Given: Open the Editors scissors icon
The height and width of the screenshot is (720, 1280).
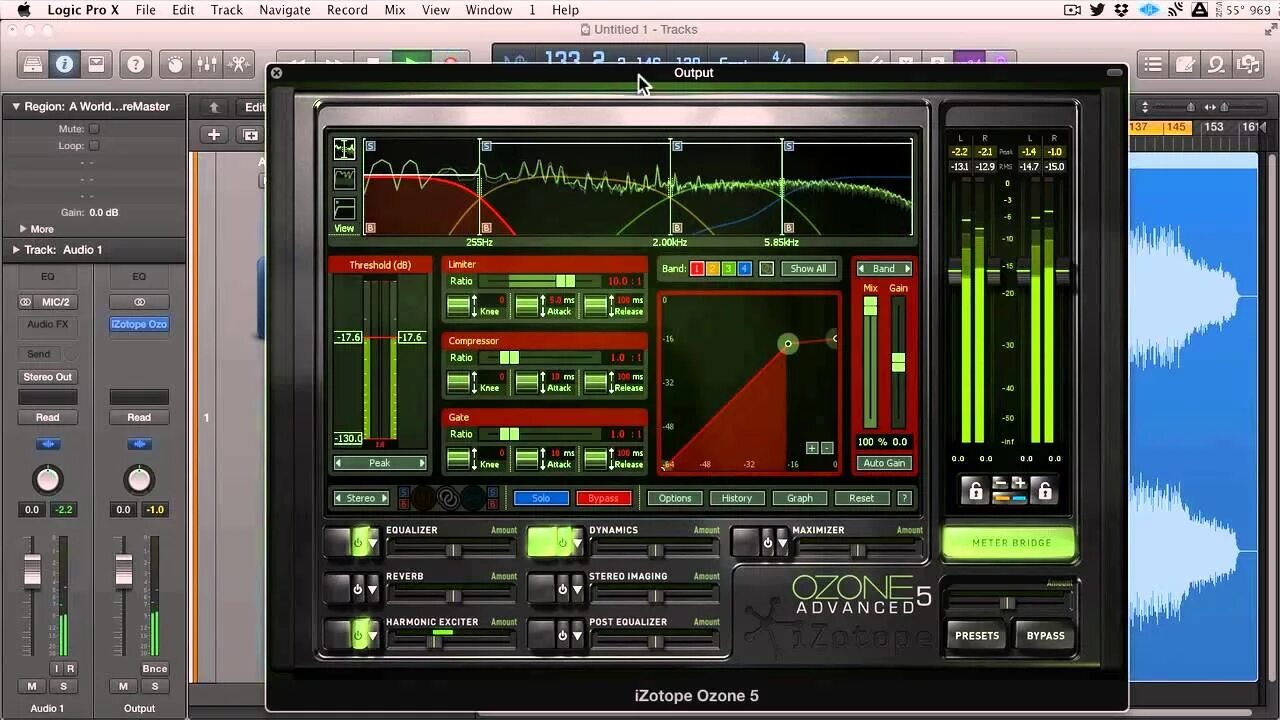Looking at the screenshot, I should point(239,64).
